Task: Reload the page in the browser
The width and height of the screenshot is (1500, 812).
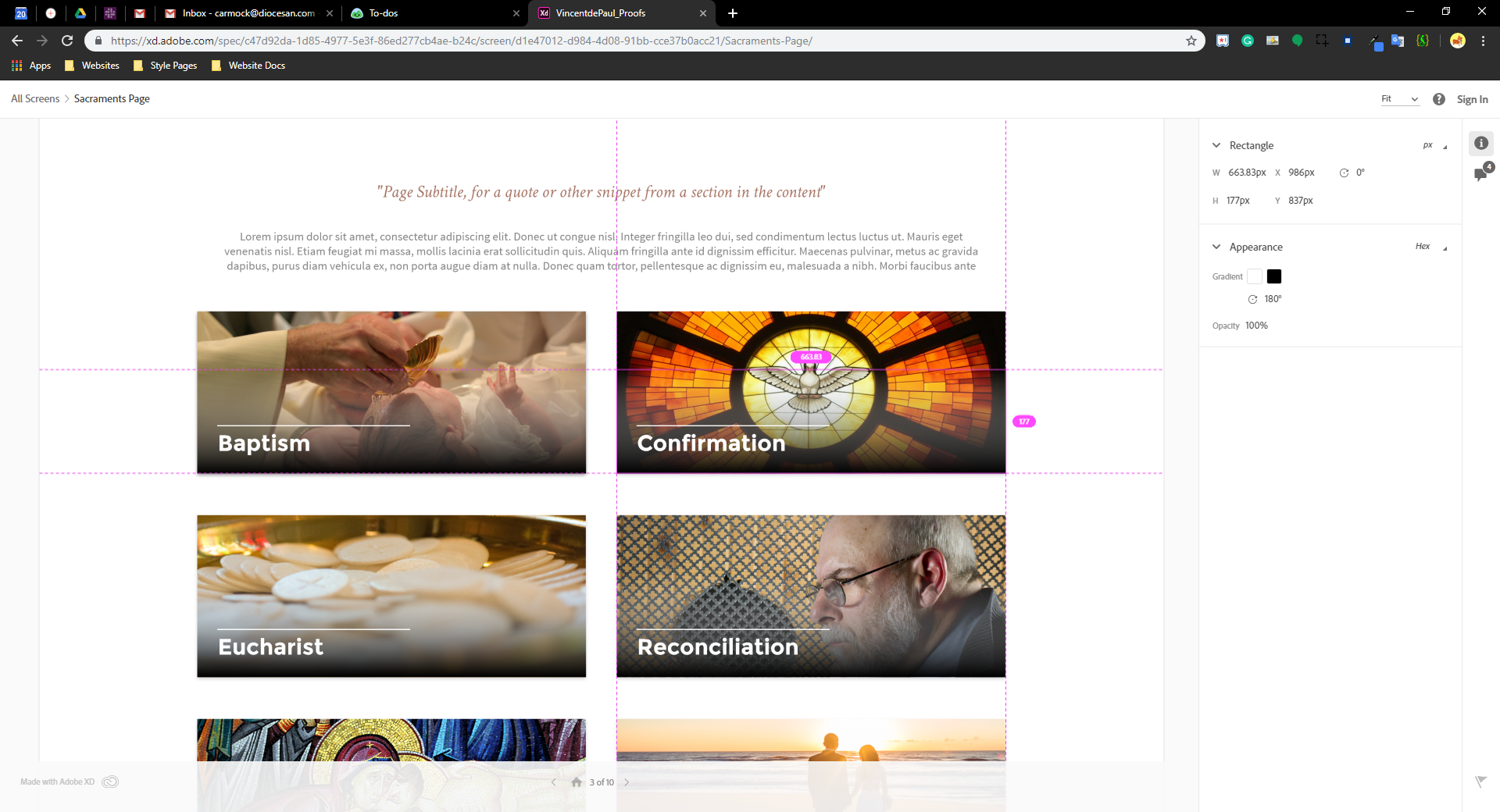Action: (x=68, y=41)
